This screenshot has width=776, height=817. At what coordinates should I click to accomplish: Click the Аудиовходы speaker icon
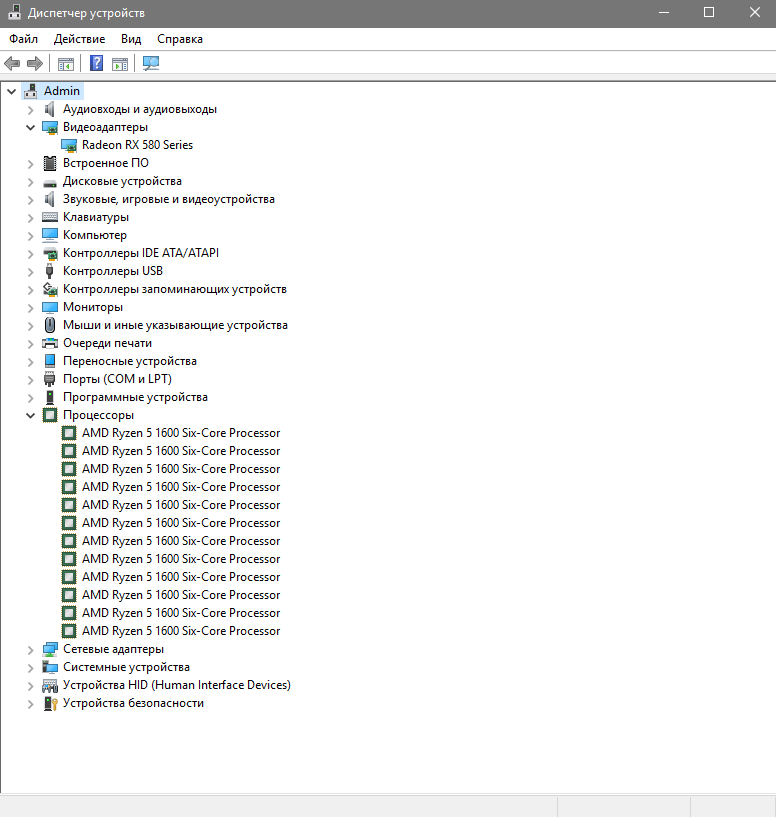point(50,109)
